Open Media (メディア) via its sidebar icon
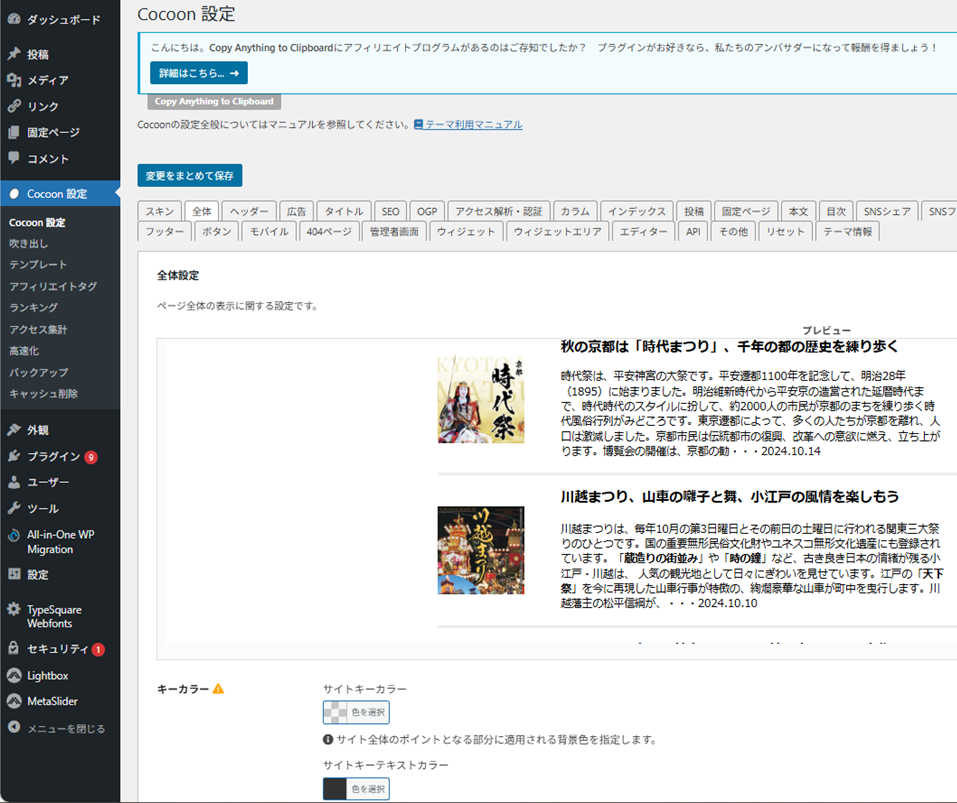The height and width of the screenshot is (803, 957). 14,81
